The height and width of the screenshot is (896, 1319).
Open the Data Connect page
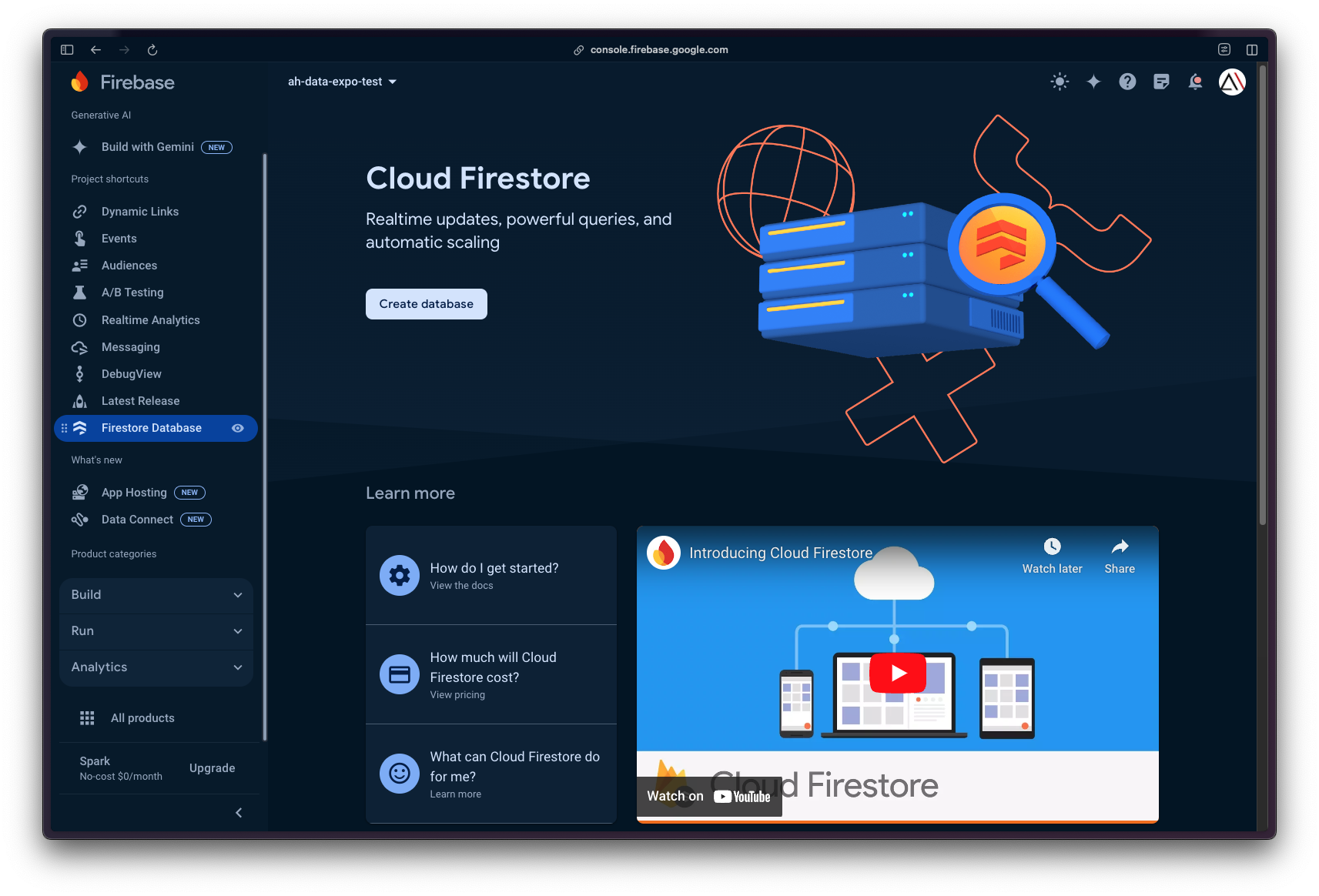(x=137, y=520)
